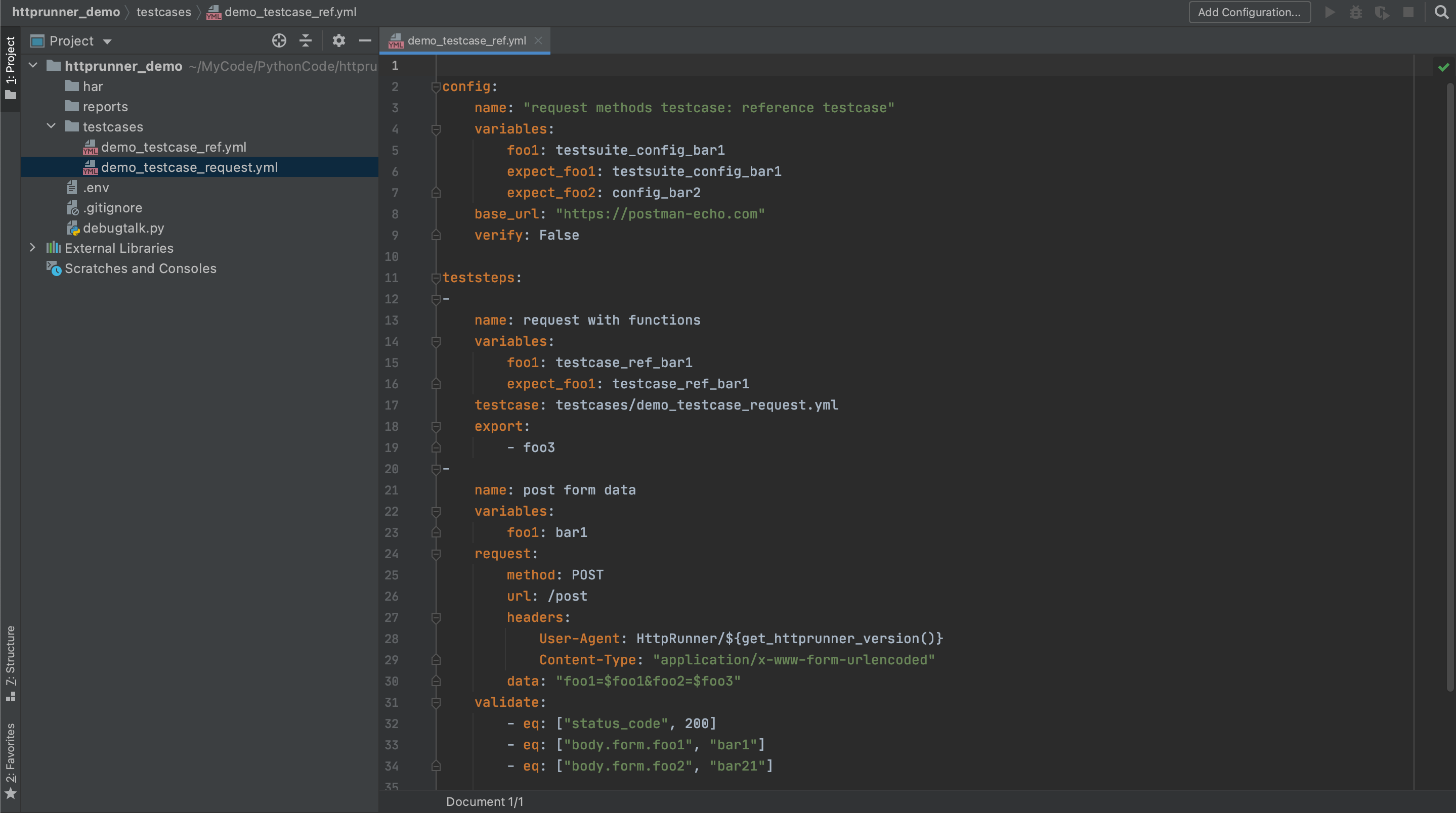The height and width of the screenshot is (813, 1456).
Task: Fold the config block at line 2
Action: coord(436,87)
